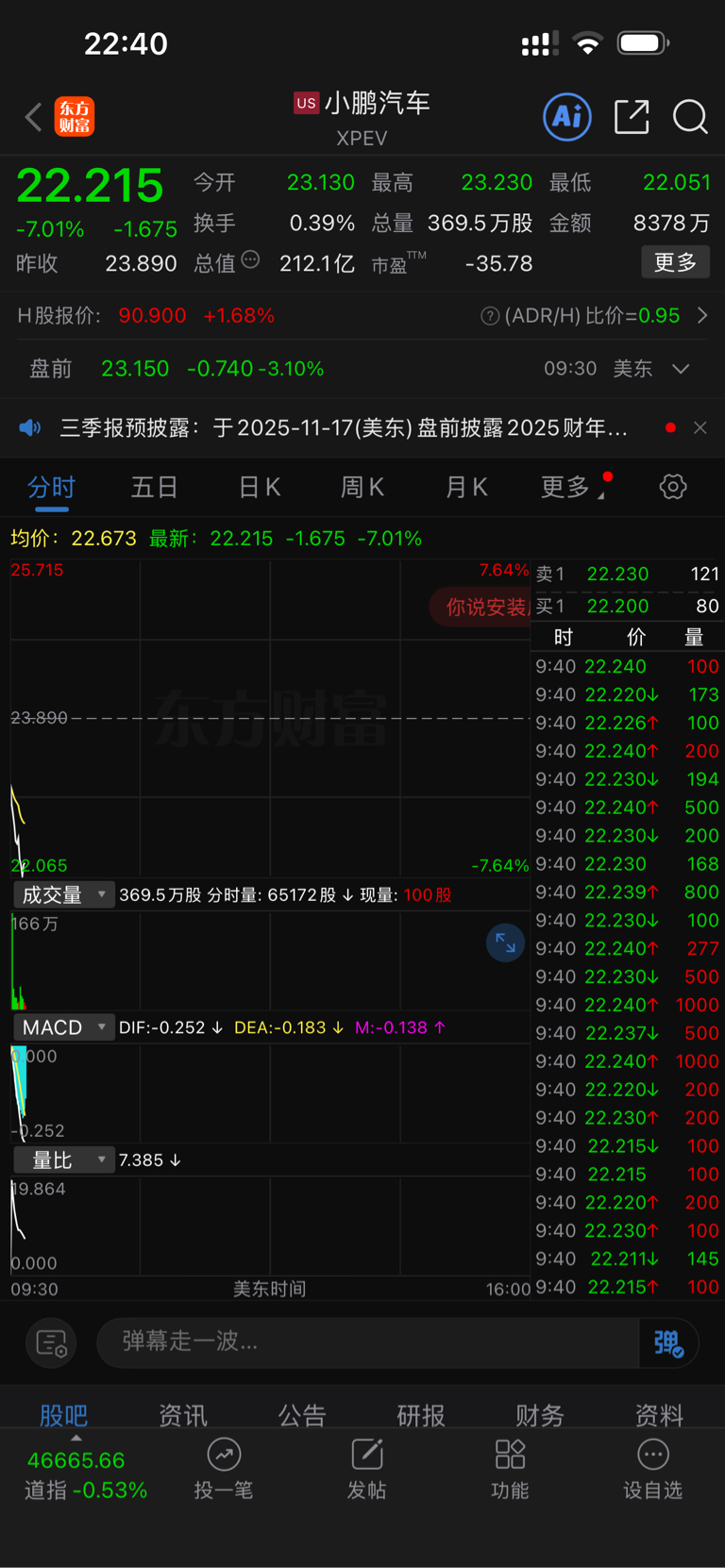Tap the trade row 22.239 volume 800
This screenshot has height=1568, width=725.
click(x=628, y=892)
